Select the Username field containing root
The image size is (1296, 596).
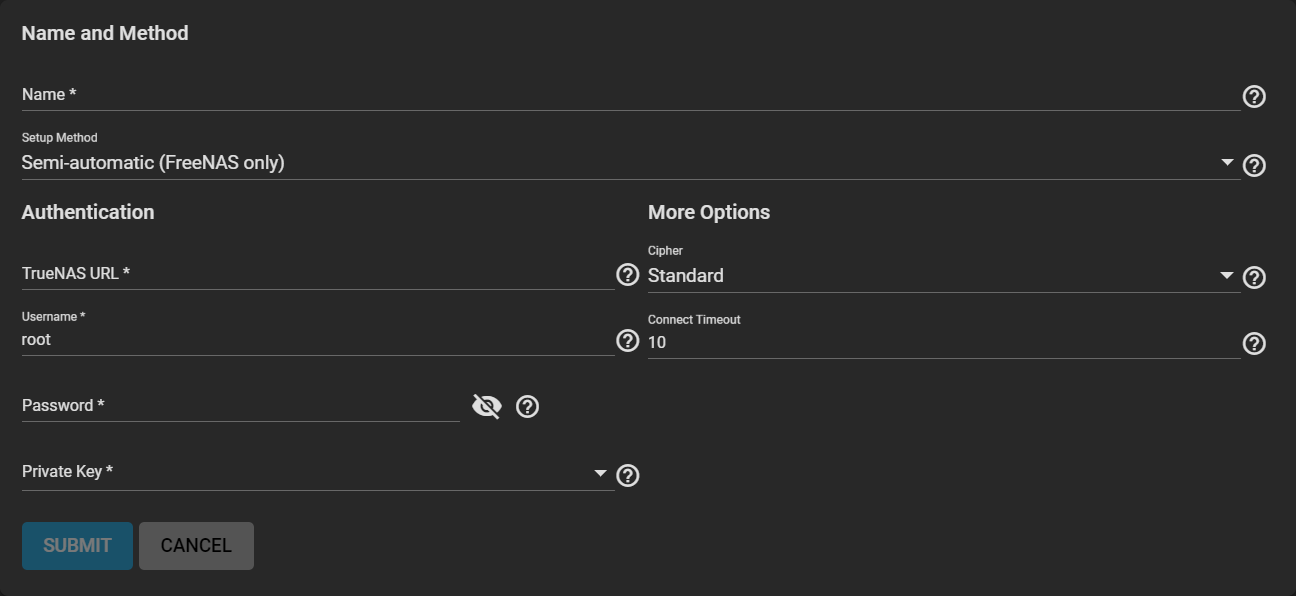tap(318, 340)
